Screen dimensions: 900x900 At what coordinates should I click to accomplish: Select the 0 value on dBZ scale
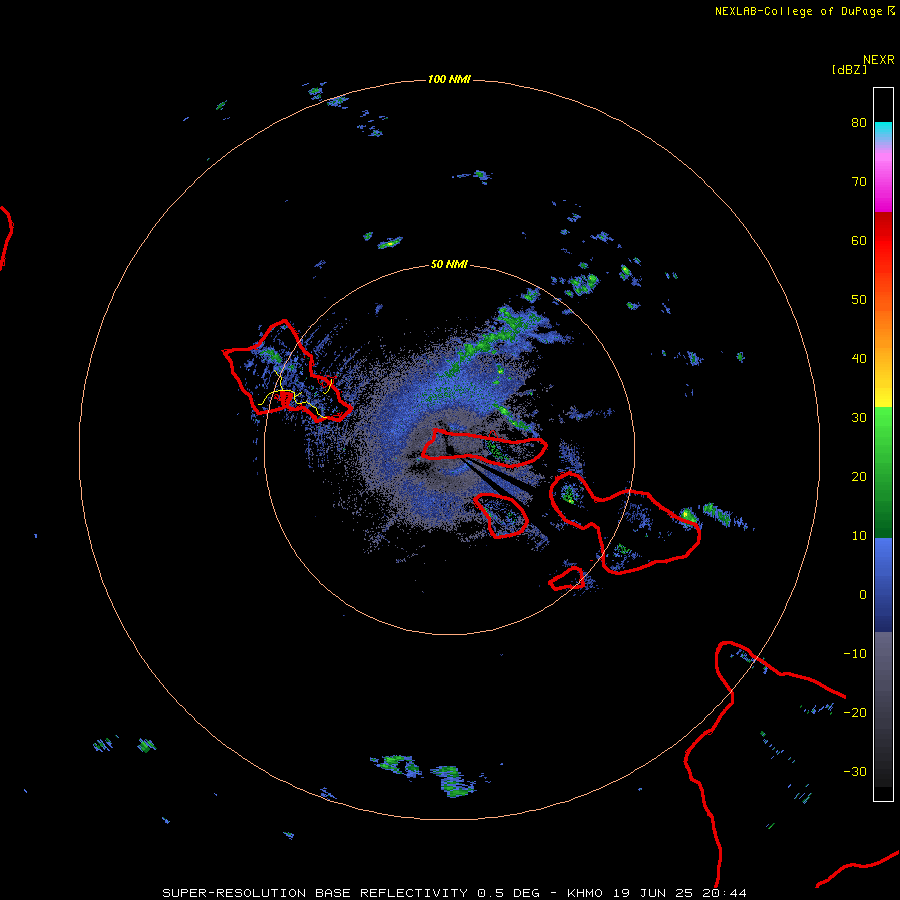point(863,595)
